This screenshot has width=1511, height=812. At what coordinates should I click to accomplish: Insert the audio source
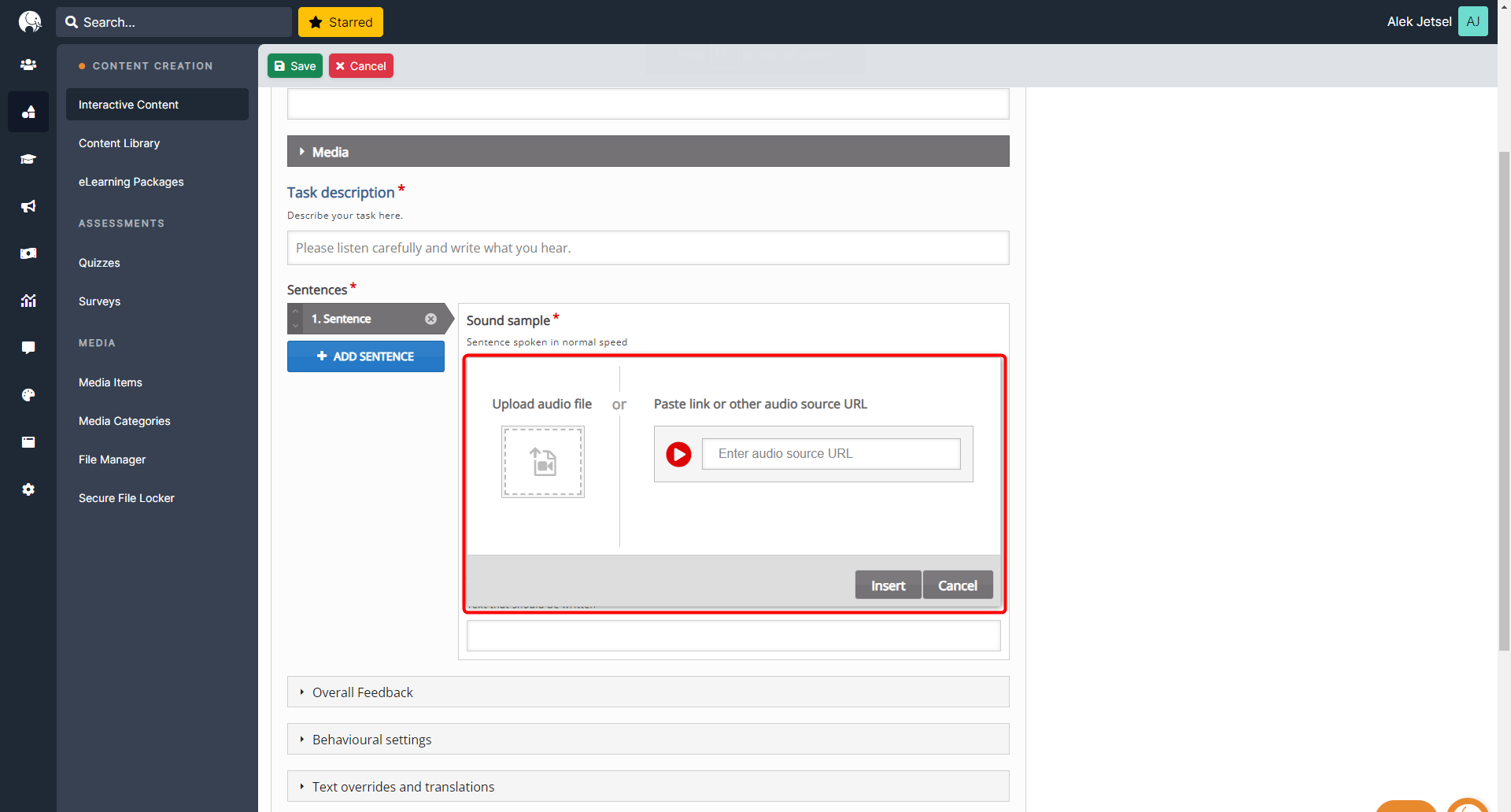(x=888, y=585)
